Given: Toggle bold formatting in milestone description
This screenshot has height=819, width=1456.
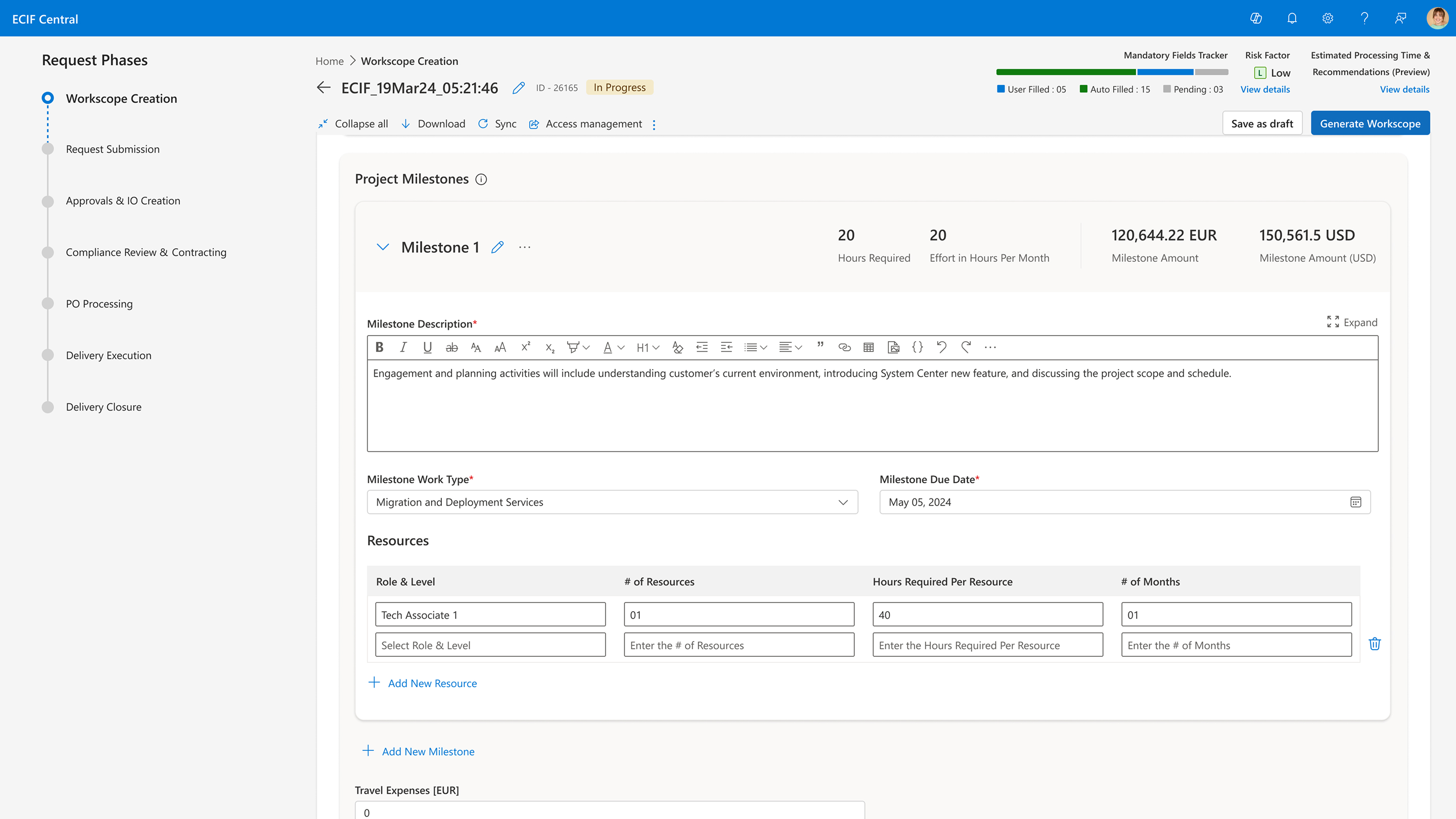Looking at the screenshot, I should tap(379, 347).
